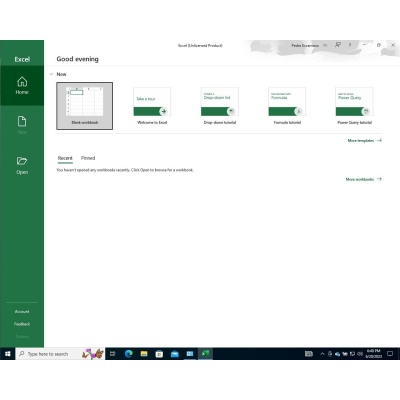Open File Explorer from the taskbar
400x400 pixels.
[x=144, y=354]
